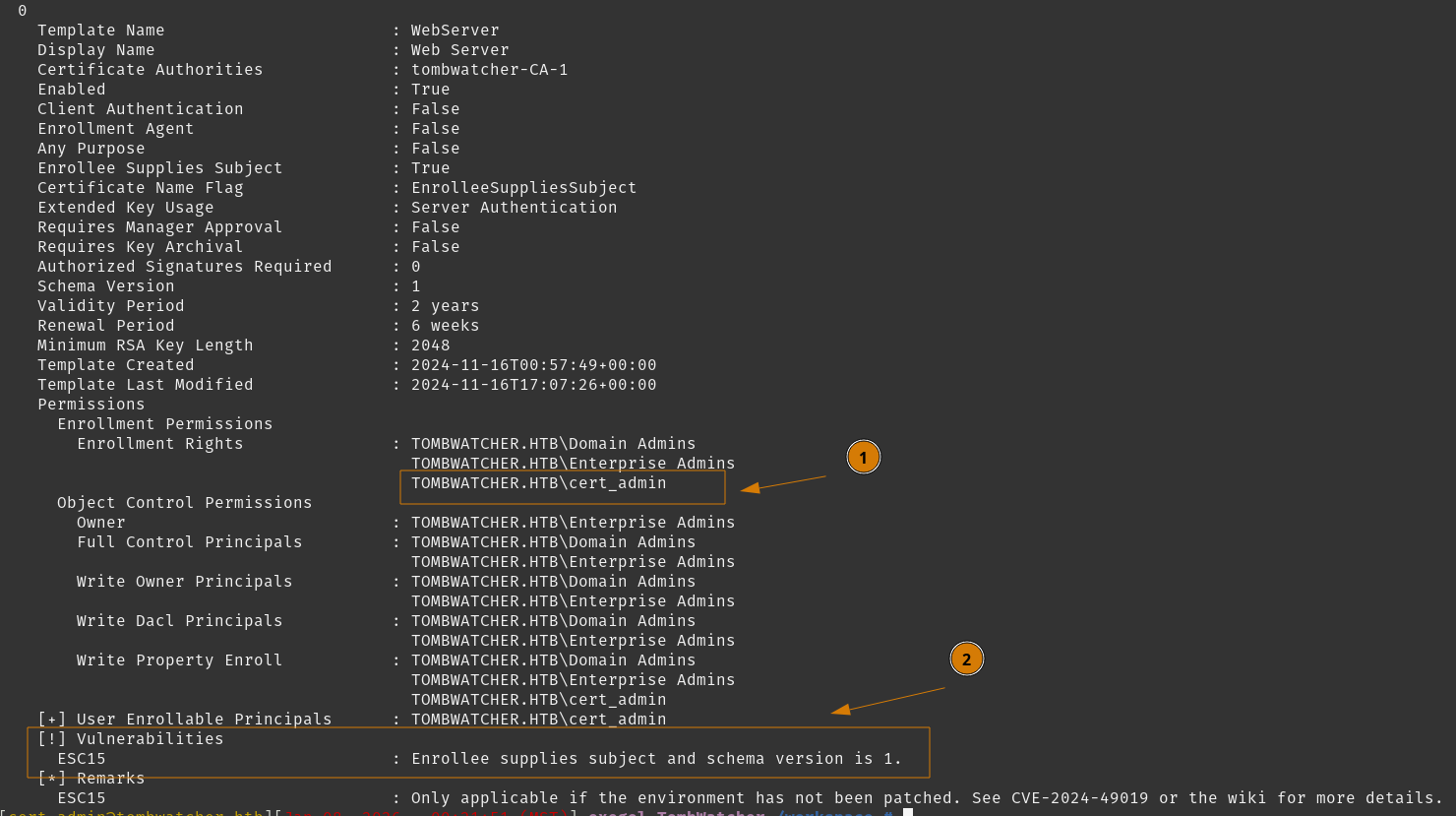Click the Object Control Permissions heading

pos(184,503)
